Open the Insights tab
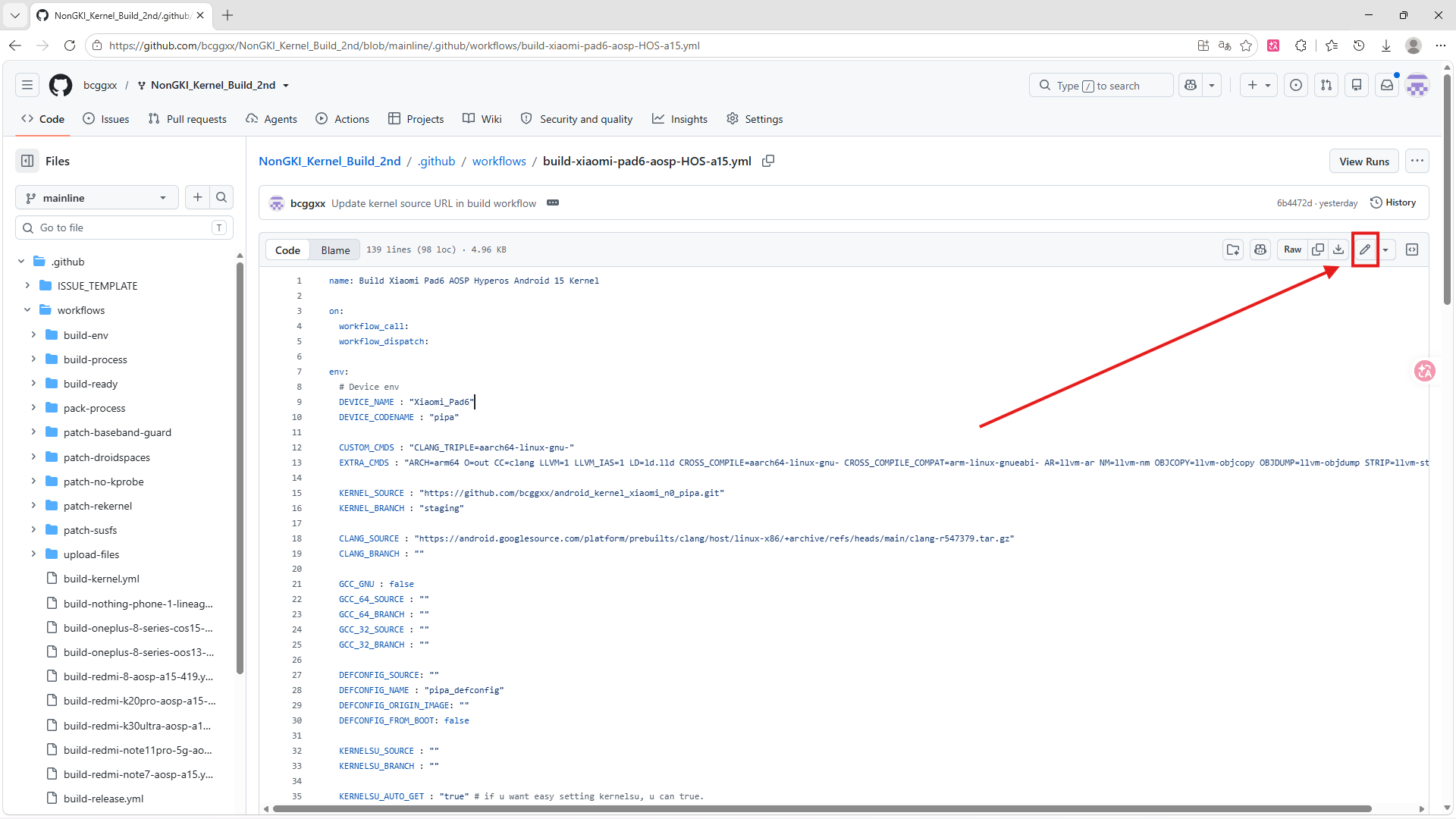 click(679, 119)
